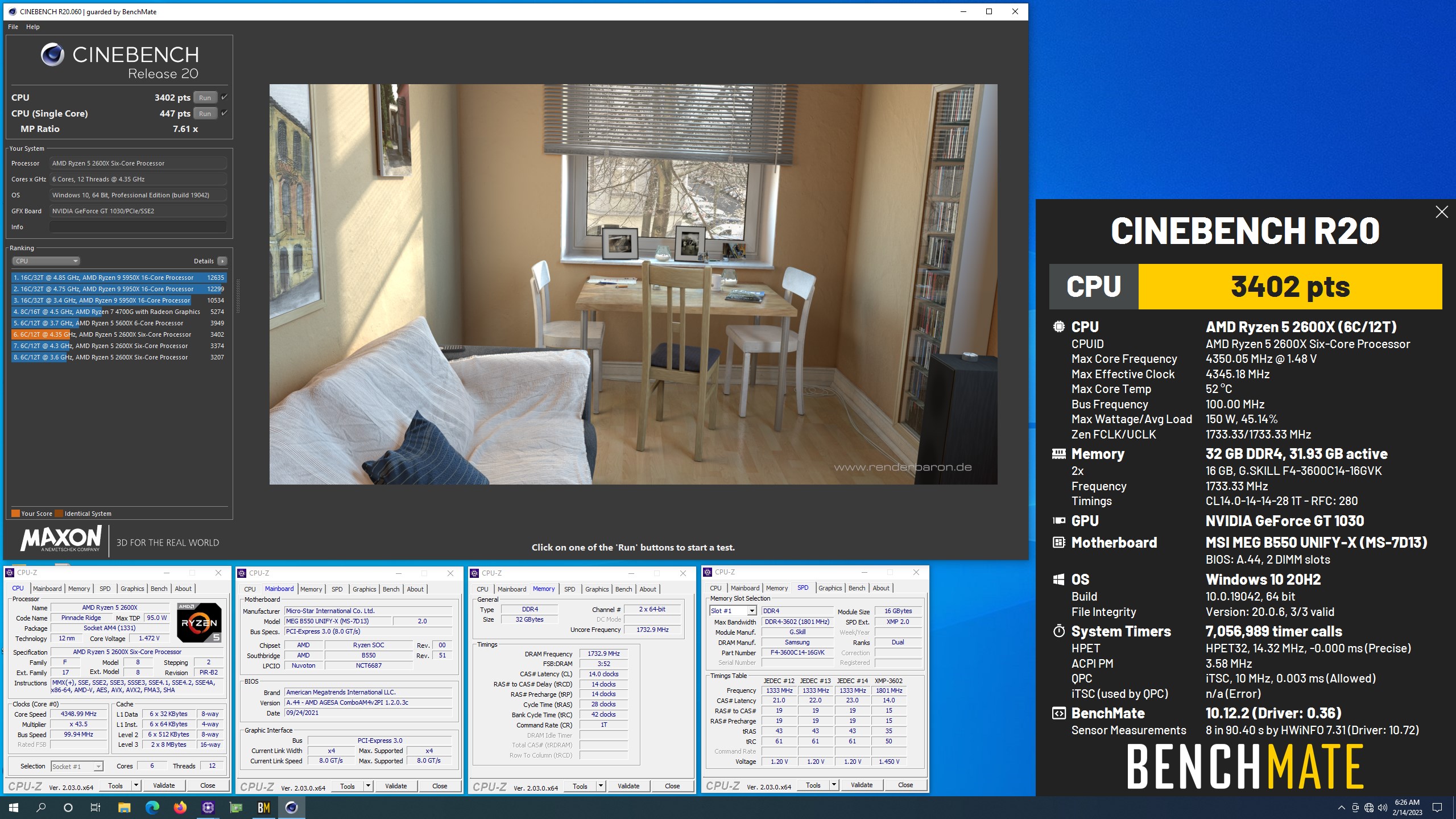The height and width of the screenshot is (819, 1456).
Task: Open taskbar Search magnifier
Action: pos(41,807)
